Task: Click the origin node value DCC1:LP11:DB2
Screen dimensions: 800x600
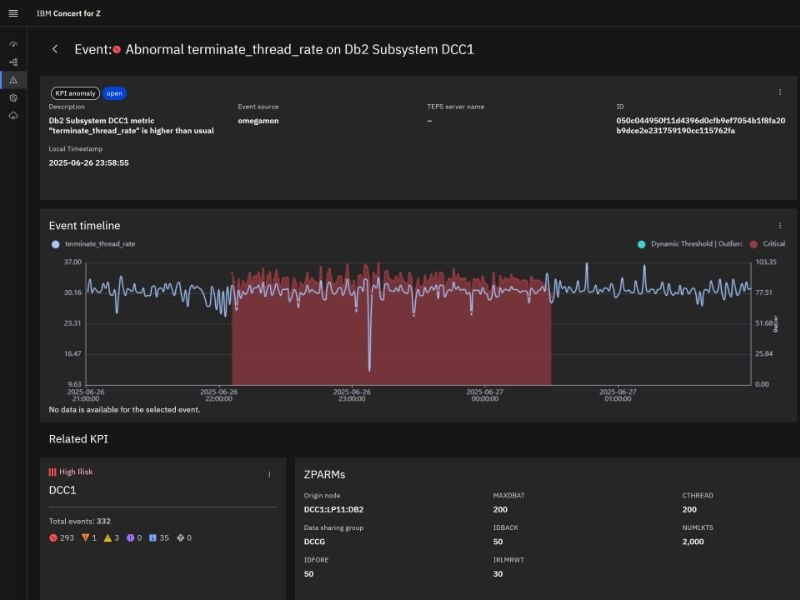Action: (x=334, y=510)
